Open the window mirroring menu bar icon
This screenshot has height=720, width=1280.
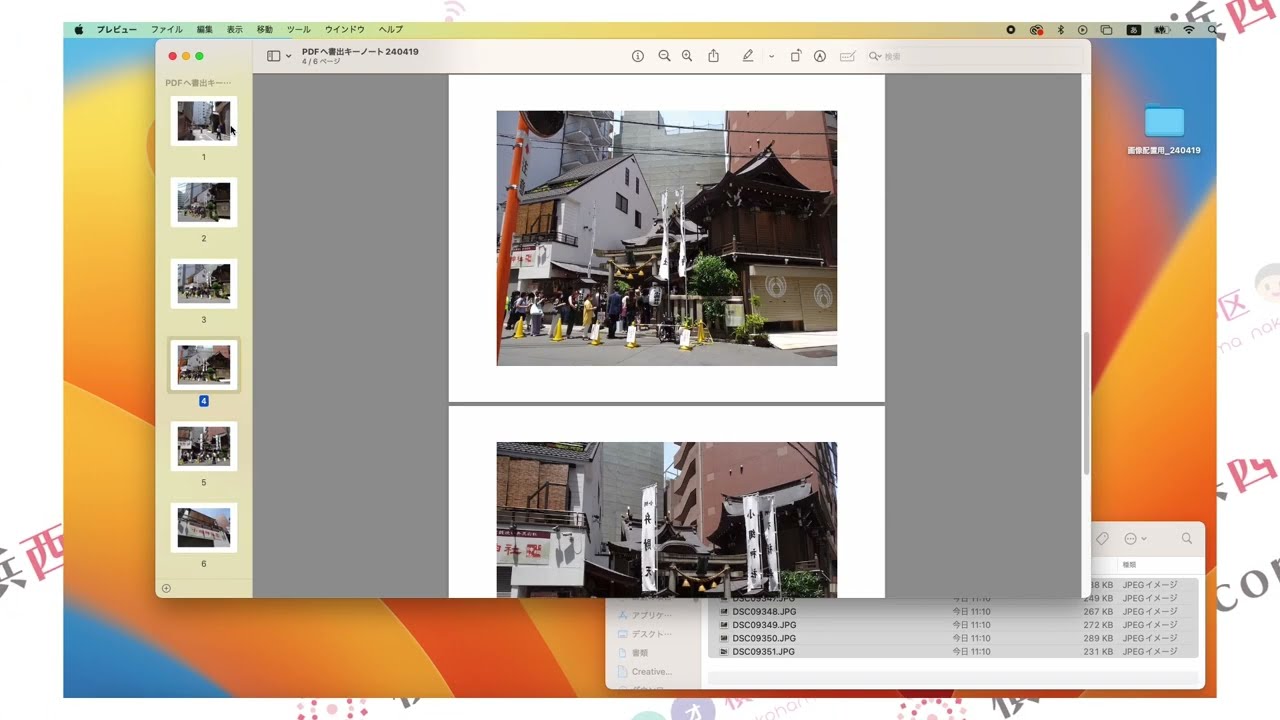(1107, 30)
